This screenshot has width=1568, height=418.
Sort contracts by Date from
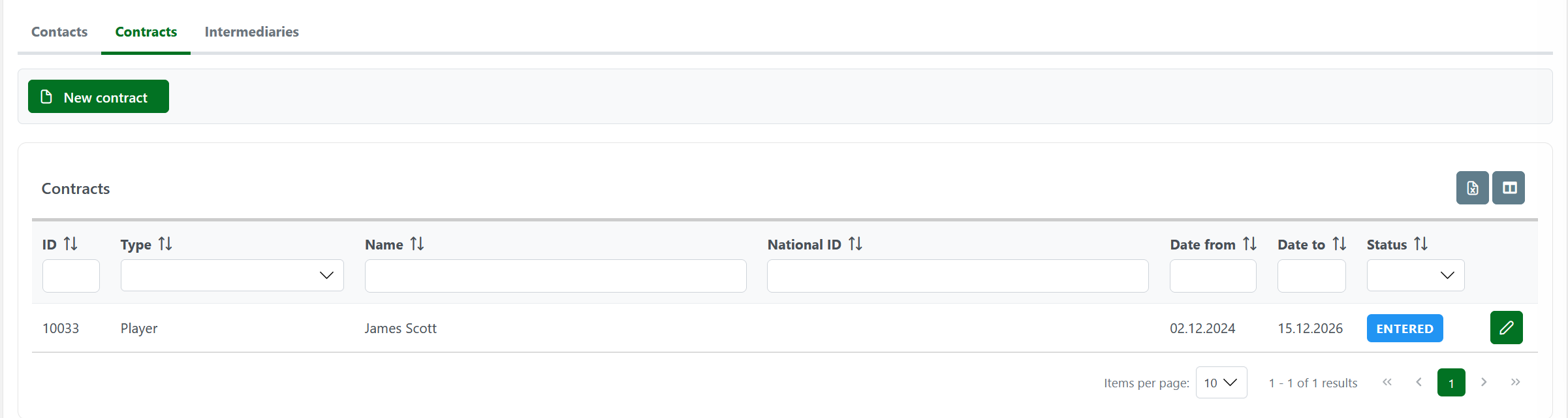click(1249, 244)
